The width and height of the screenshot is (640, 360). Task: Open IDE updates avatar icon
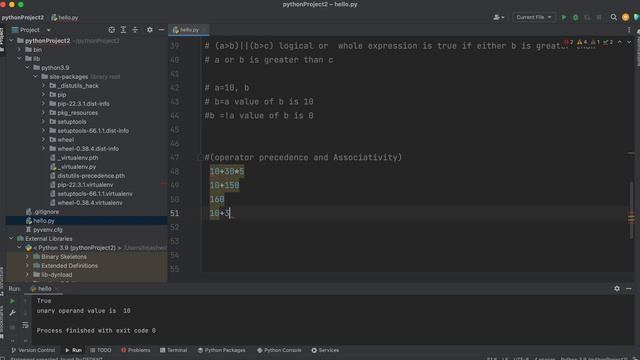pyautogui.click(x=625, y=18)
